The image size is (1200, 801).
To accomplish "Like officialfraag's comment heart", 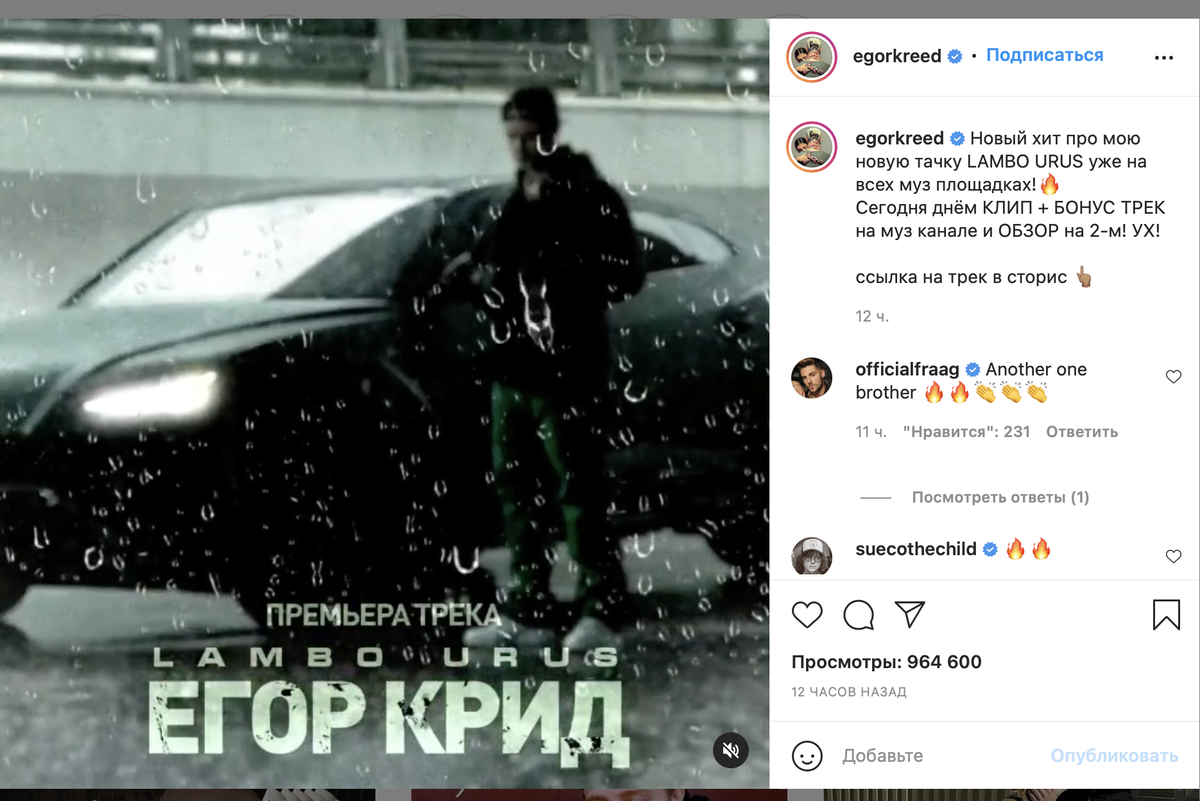I will [x=1174, y=377].
